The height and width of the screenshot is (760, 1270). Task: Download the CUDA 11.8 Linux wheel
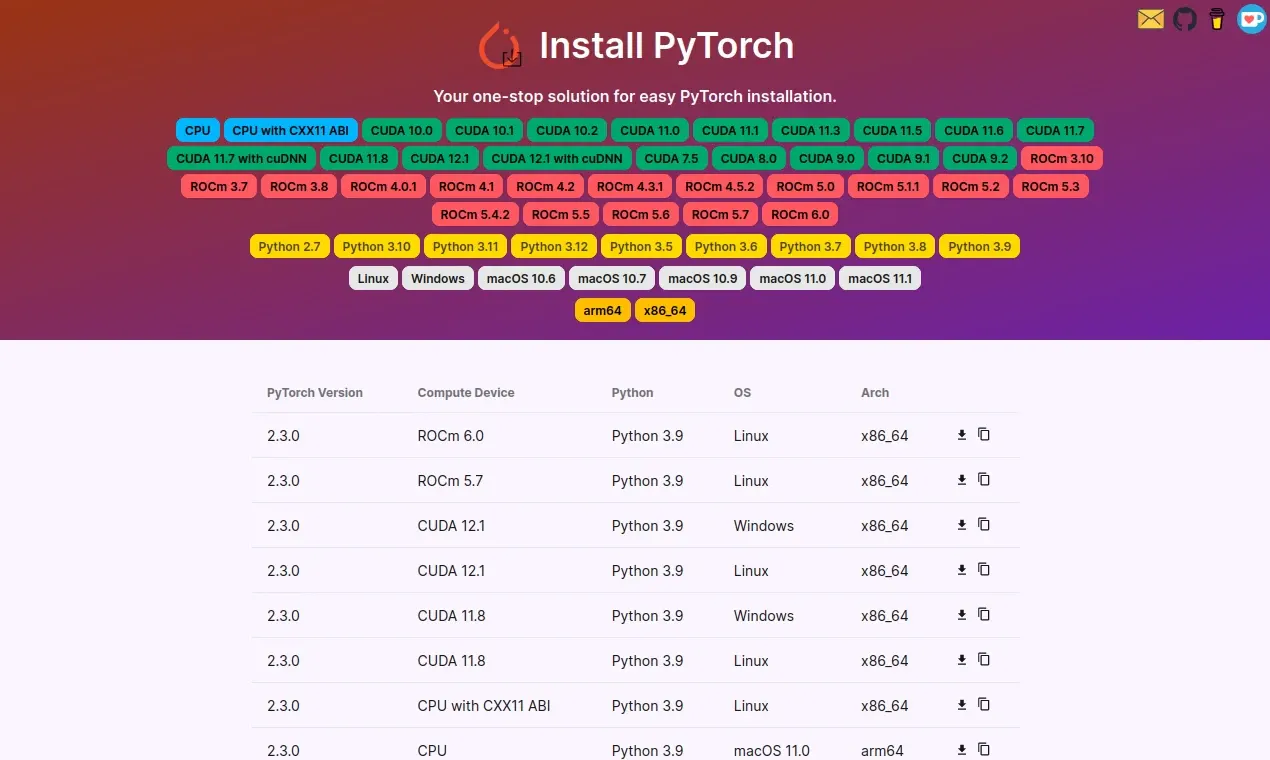(x=962, y=660)
